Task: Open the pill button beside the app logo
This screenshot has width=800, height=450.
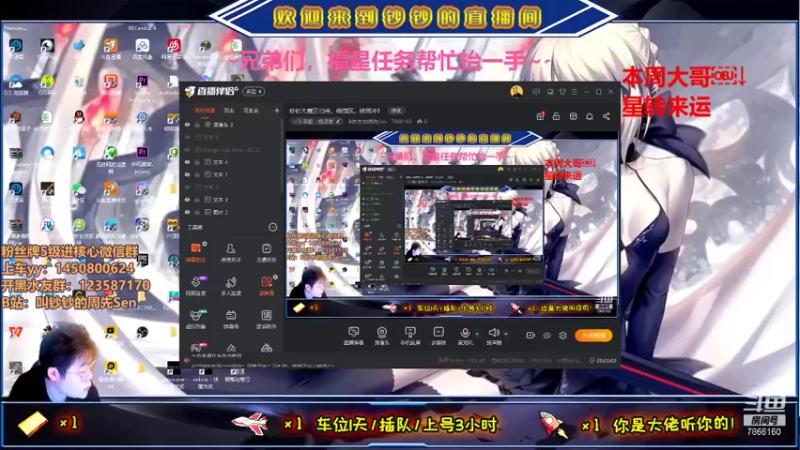Action: [254, 92]
